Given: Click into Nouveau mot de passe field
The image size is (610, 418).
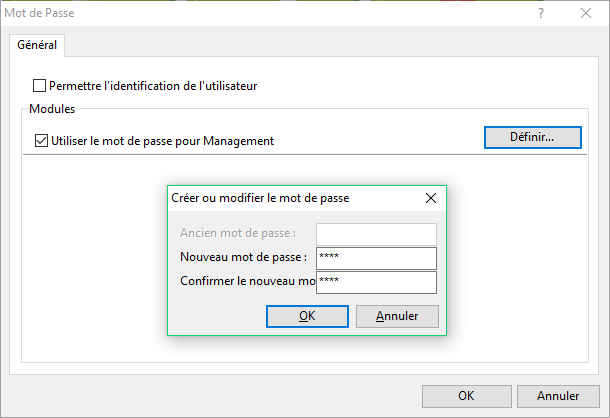Looking at the screenshot, I should click(x=376, y=258).
